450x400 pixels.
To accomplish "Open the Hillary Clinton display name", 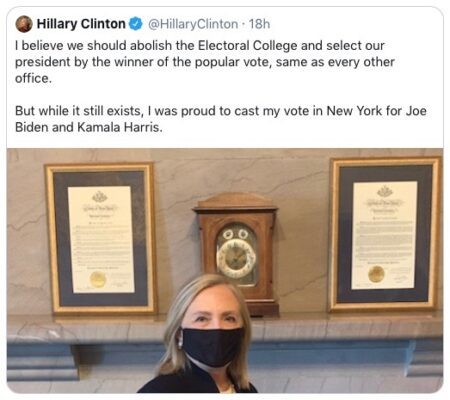I will 81,24.
